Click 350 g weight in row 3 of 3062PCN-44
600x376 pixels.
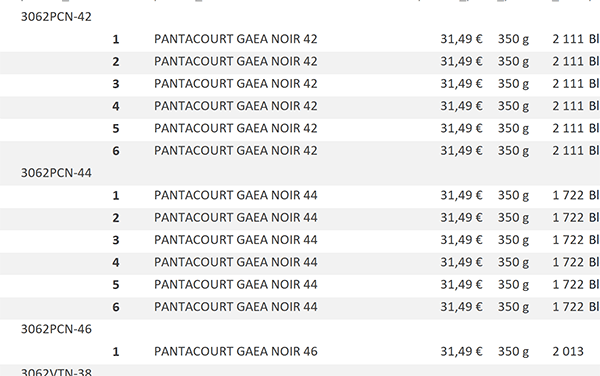[514, 240]
